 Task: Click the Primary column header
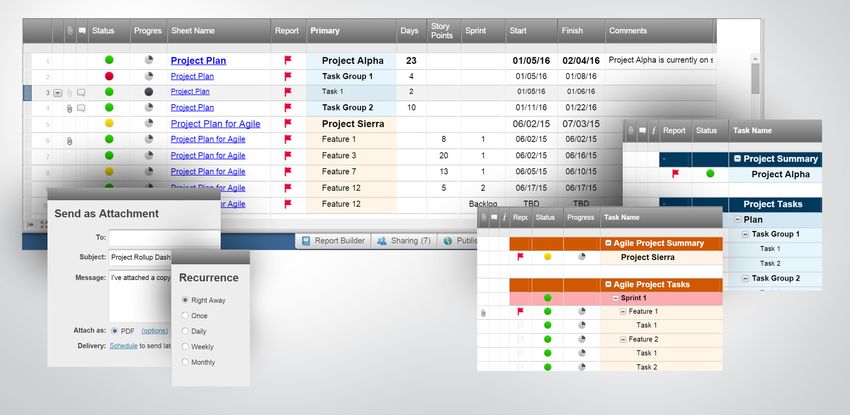(351, 31)
